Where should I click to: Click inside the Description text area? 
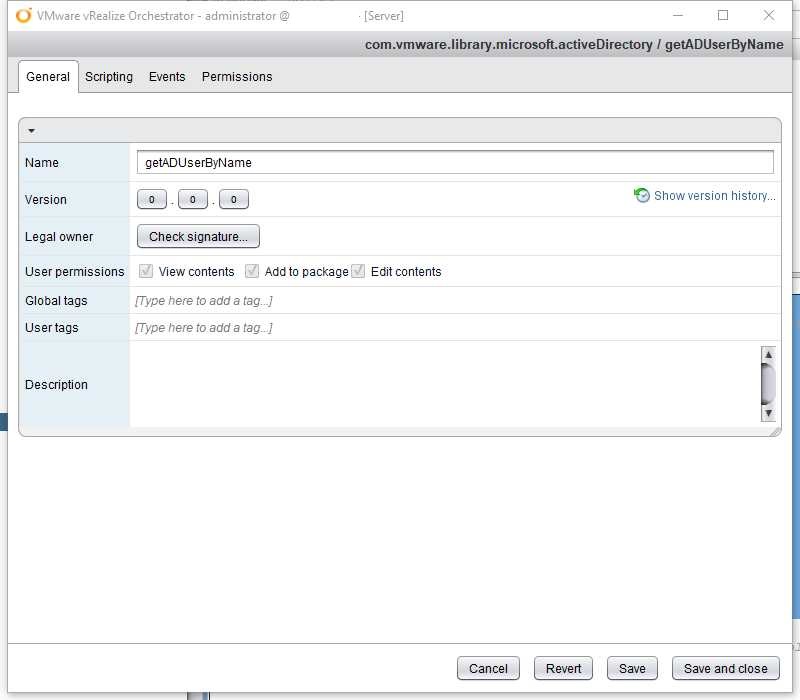(445, 384)
